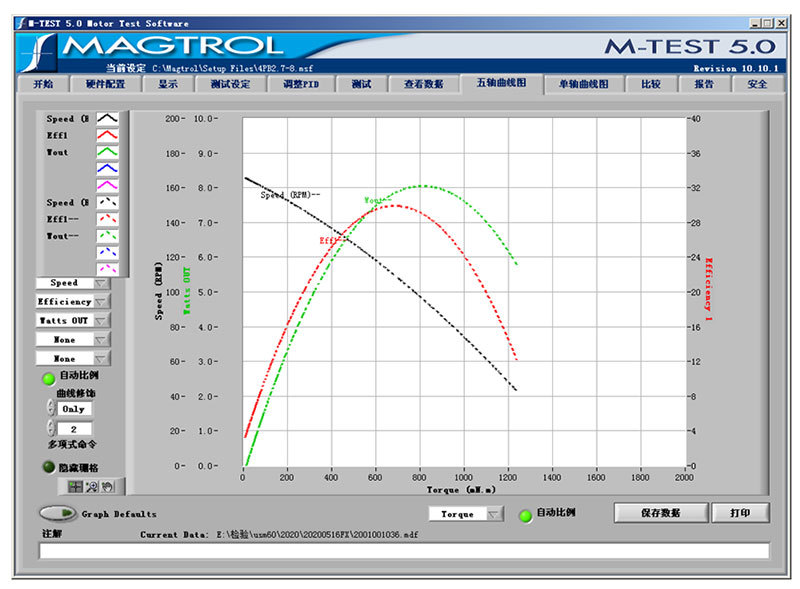Viewport: 800px width, 589px height.
Task: Select the crosshair cursor graph tool
Action: [76, 487]
